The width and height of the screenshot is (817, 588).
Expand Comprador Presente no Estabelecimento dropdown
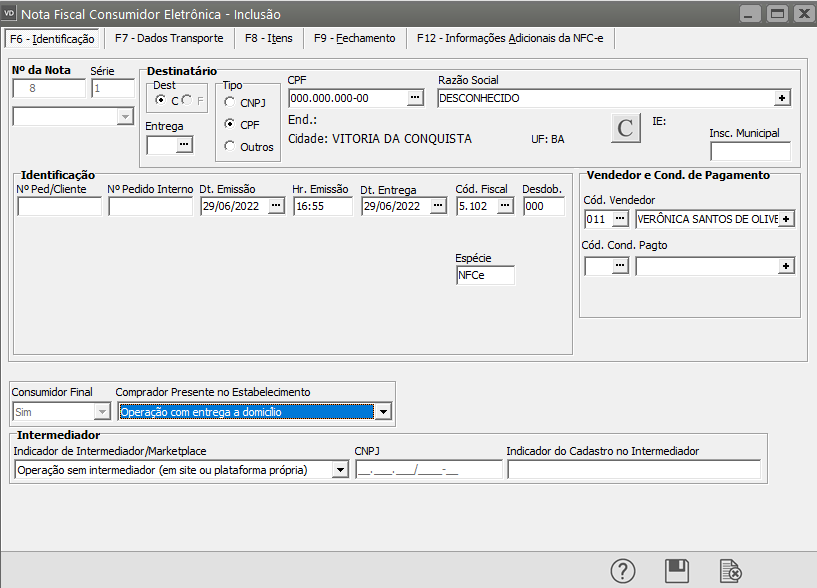point(382,411)
